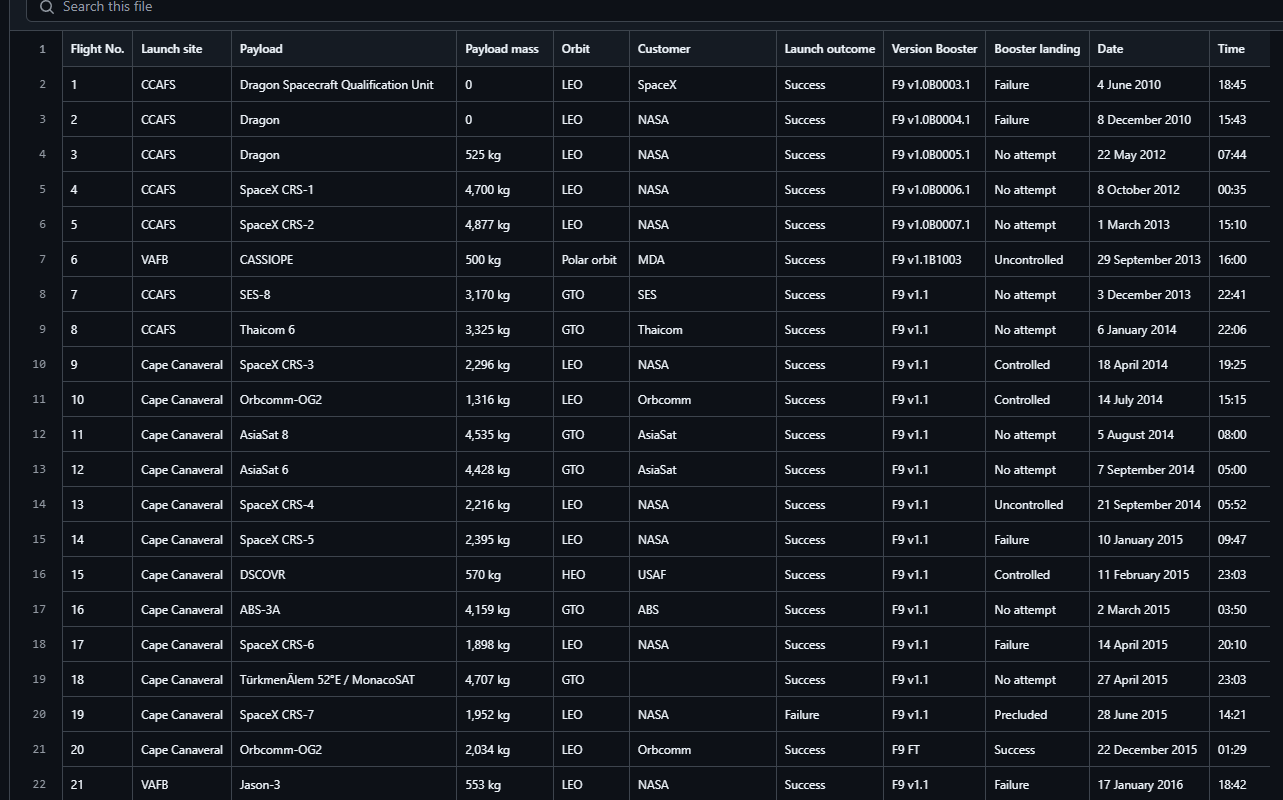Select the 'Precluded' booster landing cell

[1020, 715]
